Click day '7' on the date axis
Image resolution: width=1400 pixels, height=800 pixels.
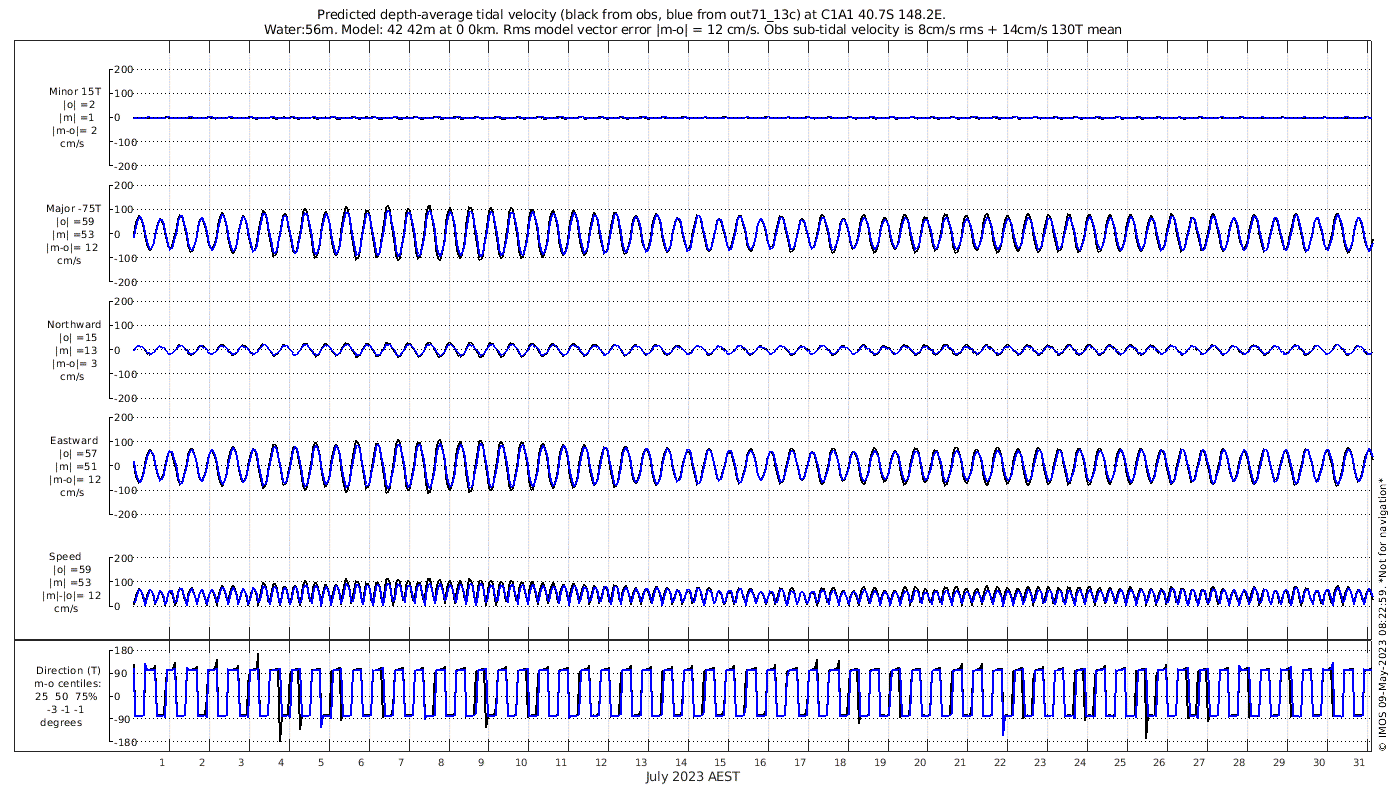coord(401,763)
